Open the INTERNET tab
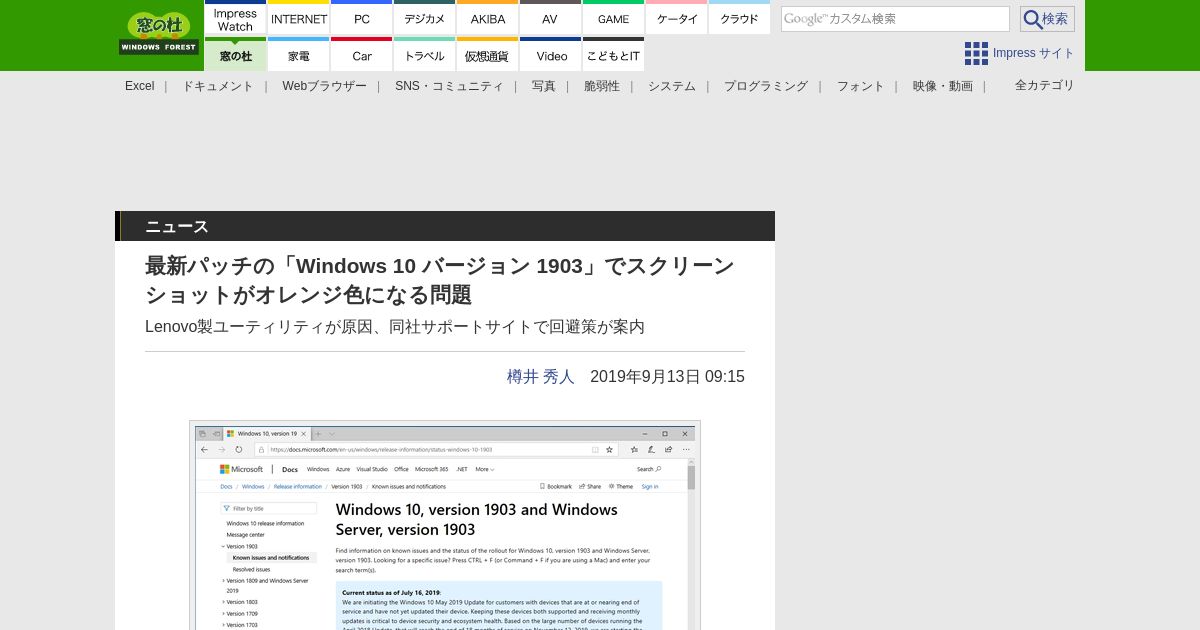1200x630 pixels. pos(299,18)
